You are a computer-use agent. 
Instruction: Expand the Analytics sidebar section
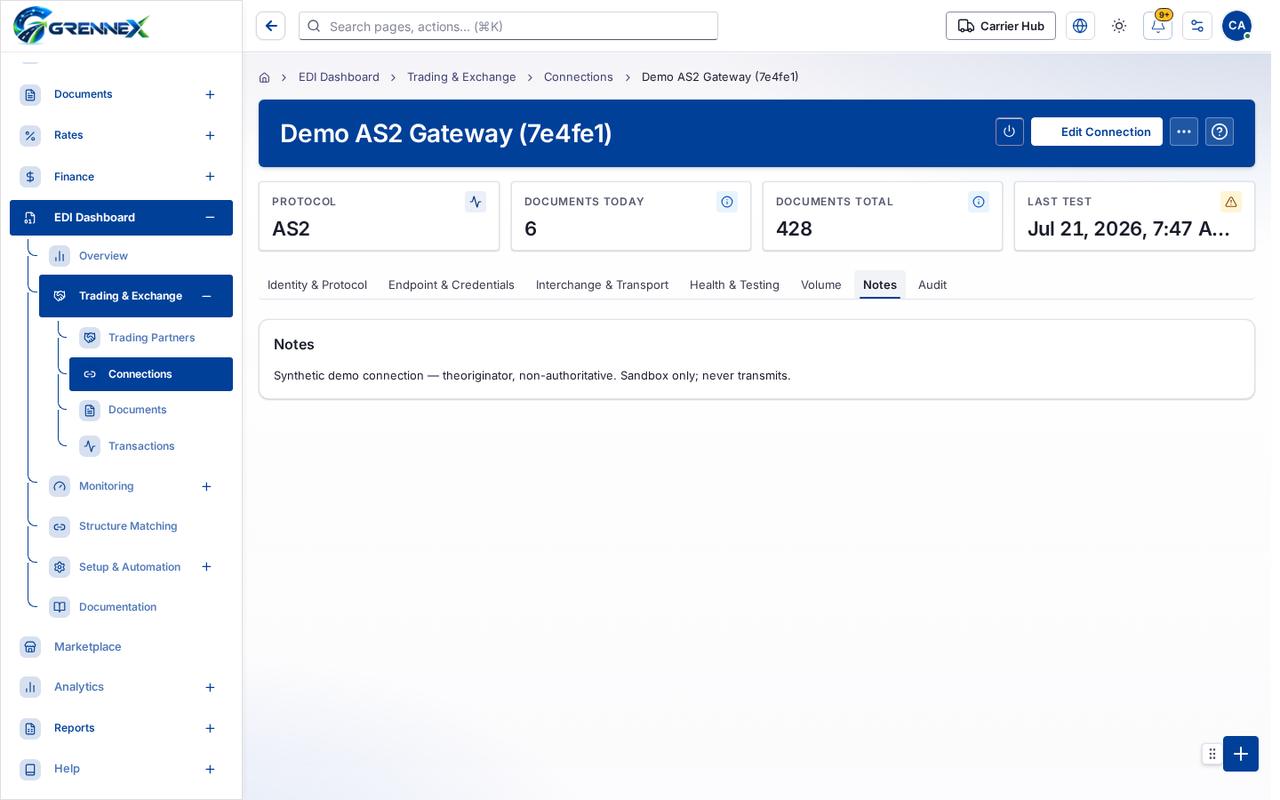click(x=210, y=688)
